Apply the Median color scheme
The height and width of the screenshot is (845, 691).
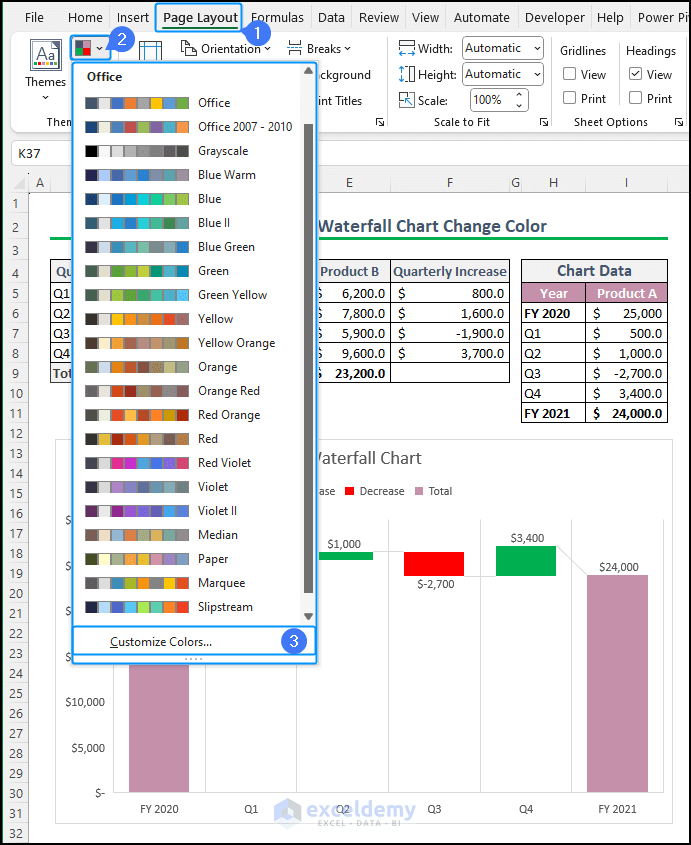click(x=189, y=535)
